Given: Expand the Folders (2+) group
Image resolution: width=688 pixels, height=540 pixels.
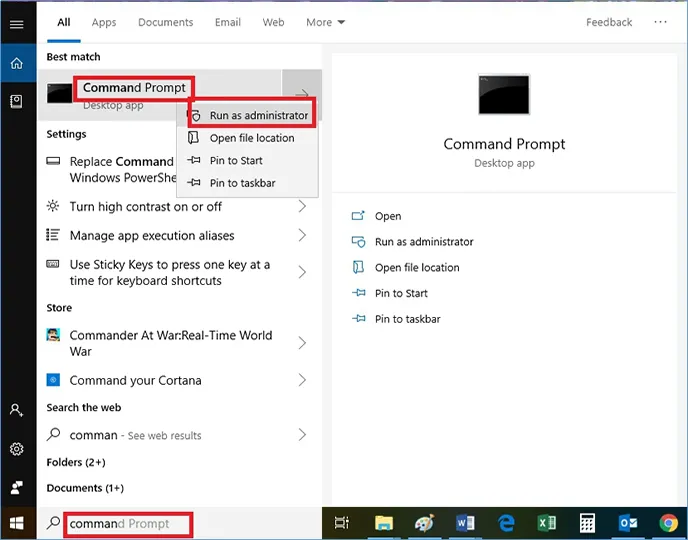Looking at the screenshot, I should tap(76, 462).
